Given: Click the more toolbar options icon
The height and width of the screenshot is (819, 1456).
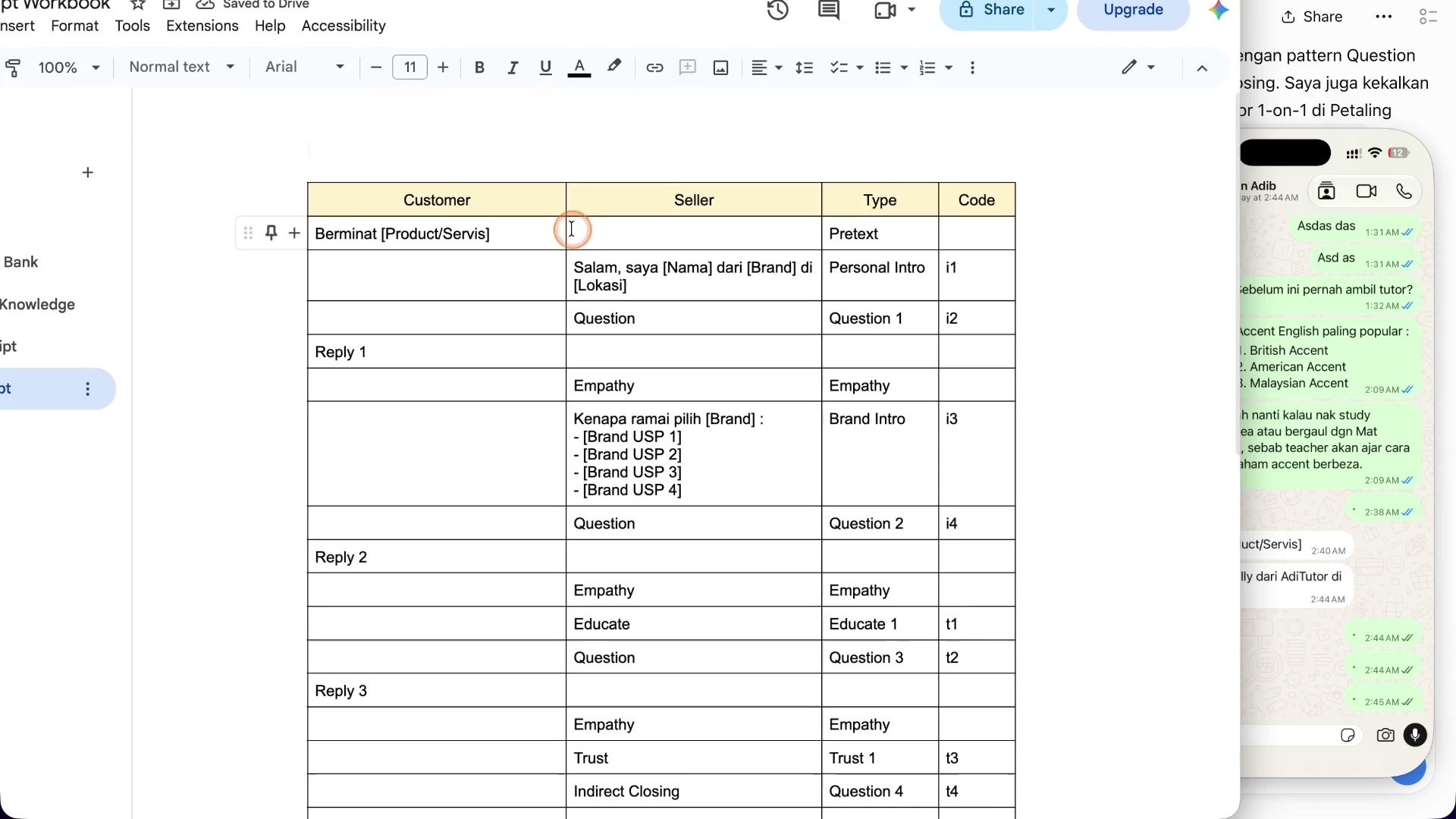Looking at the screenshot, I should point(973,67).
